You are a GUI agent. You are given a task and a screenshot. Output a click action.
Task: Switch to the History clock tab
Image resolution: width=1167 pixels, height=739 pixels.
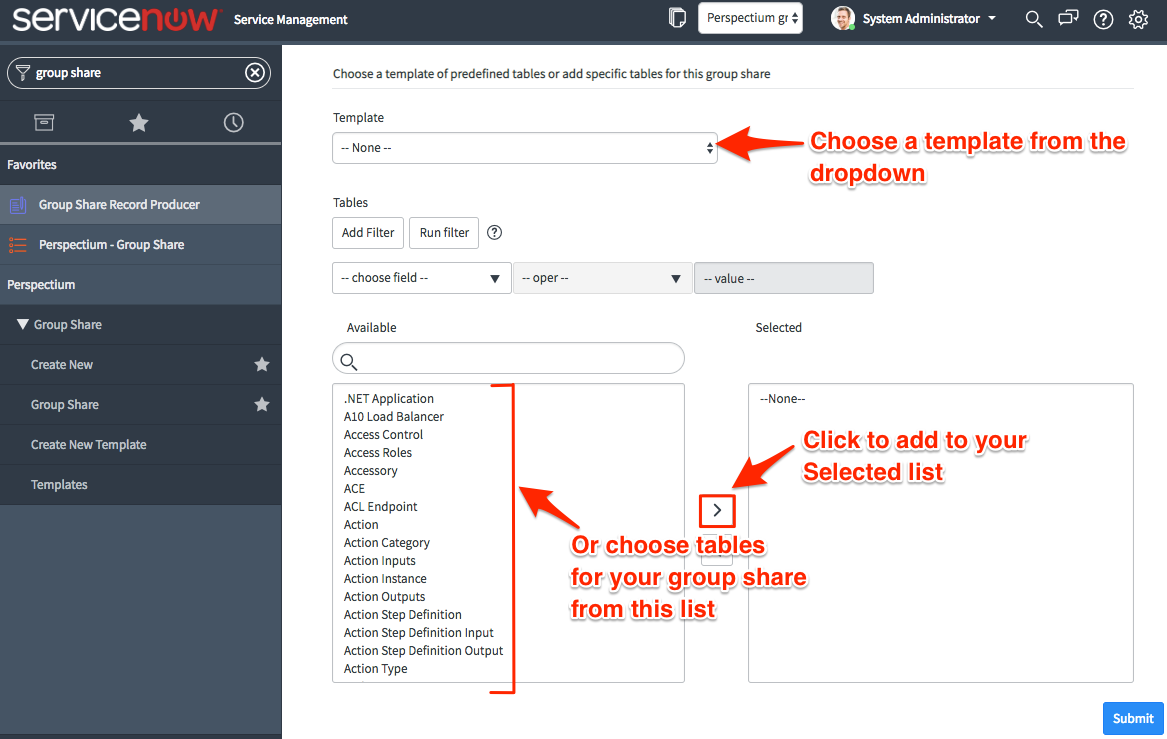[234, 122]
